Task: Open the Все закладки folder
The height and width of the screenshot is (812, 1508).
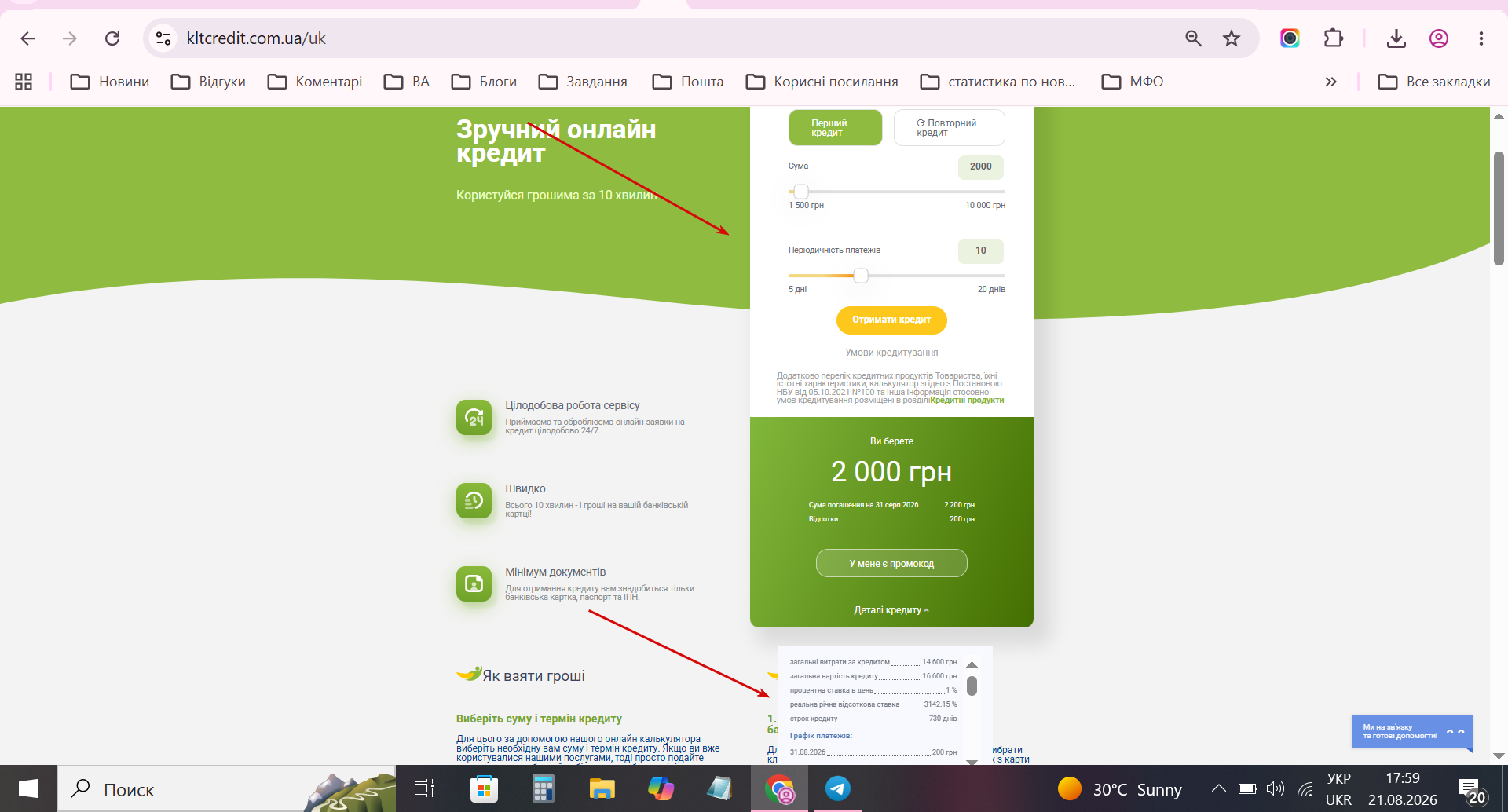Action: coord(1434,82)
